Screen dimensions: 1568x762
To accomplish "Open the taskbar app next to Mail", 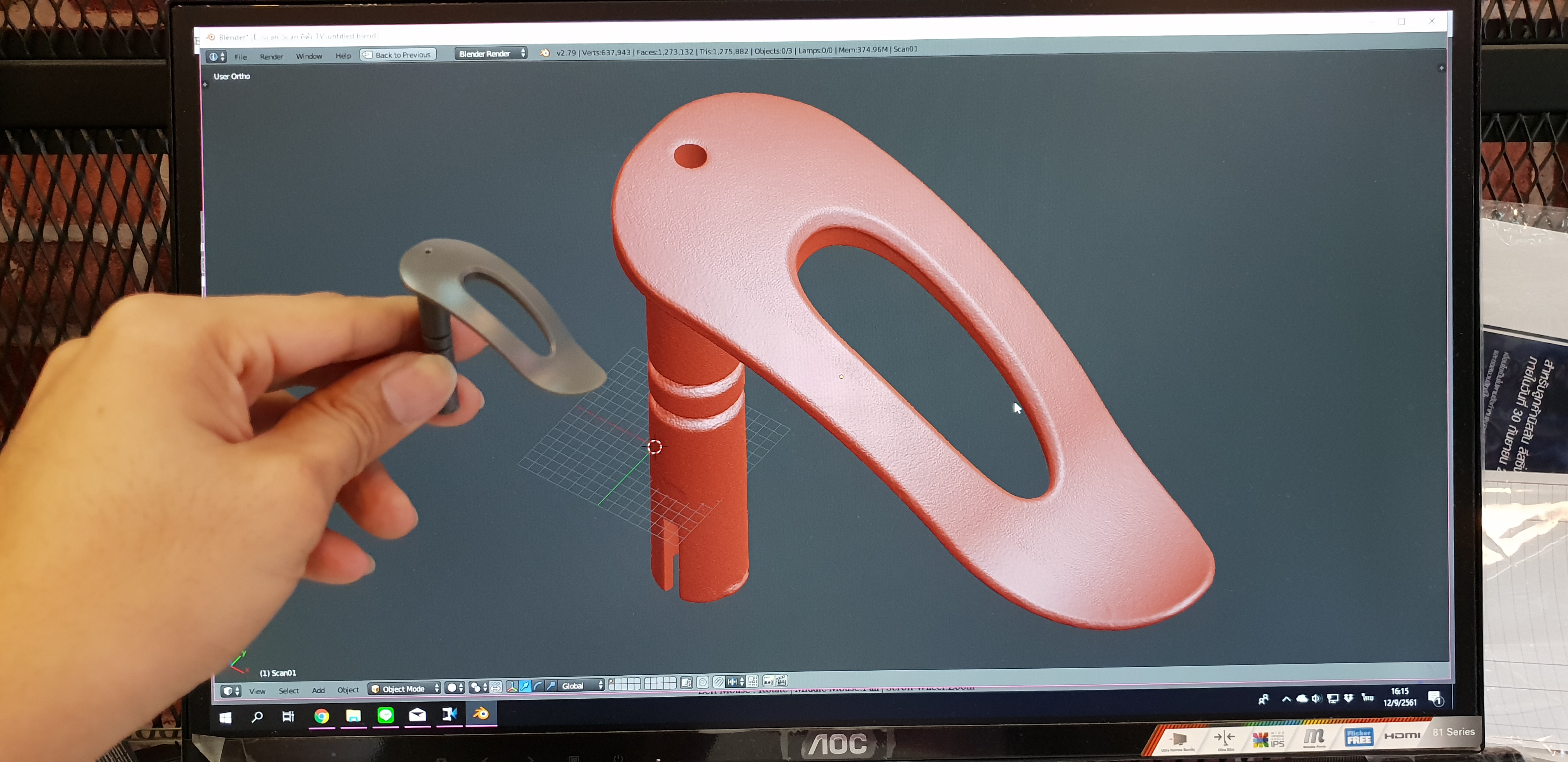I will pyautogui.click(x=449, y=715).
